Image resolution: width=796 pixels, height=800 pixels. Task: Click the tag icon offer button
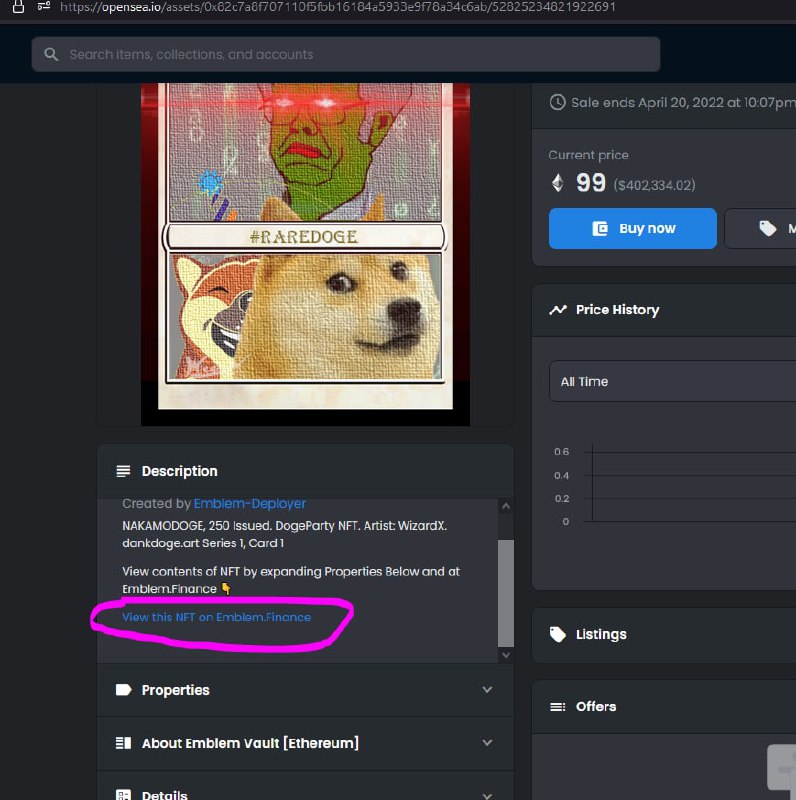coord(767,228)
